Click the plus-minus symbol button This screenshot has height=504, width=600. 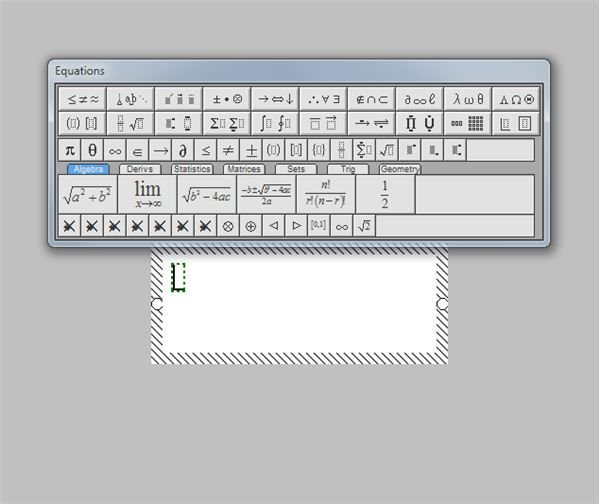251,150
